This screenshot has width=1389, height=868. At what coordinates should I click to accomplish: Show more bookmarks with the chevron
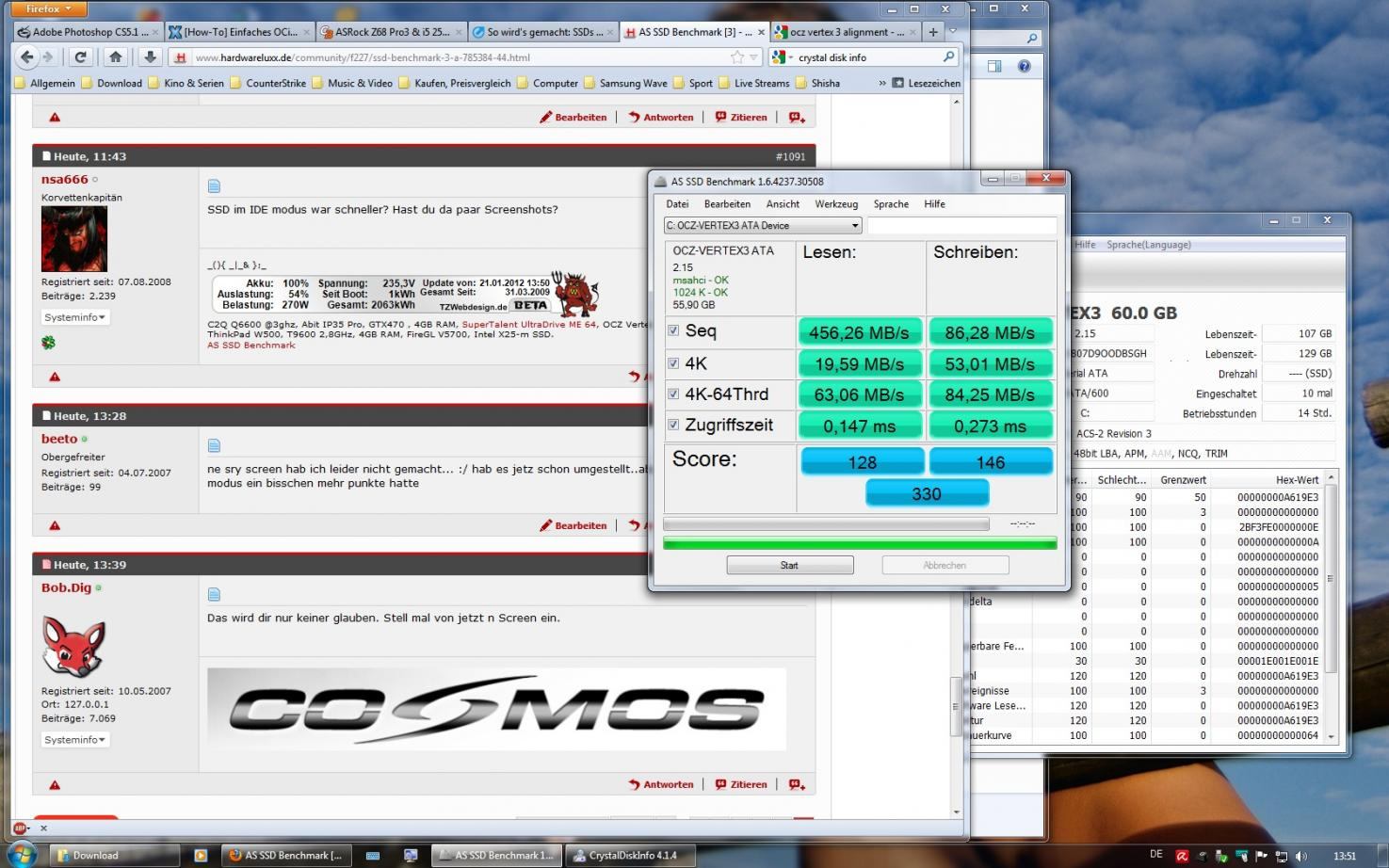pyautogui.click(x=882, y=83)
